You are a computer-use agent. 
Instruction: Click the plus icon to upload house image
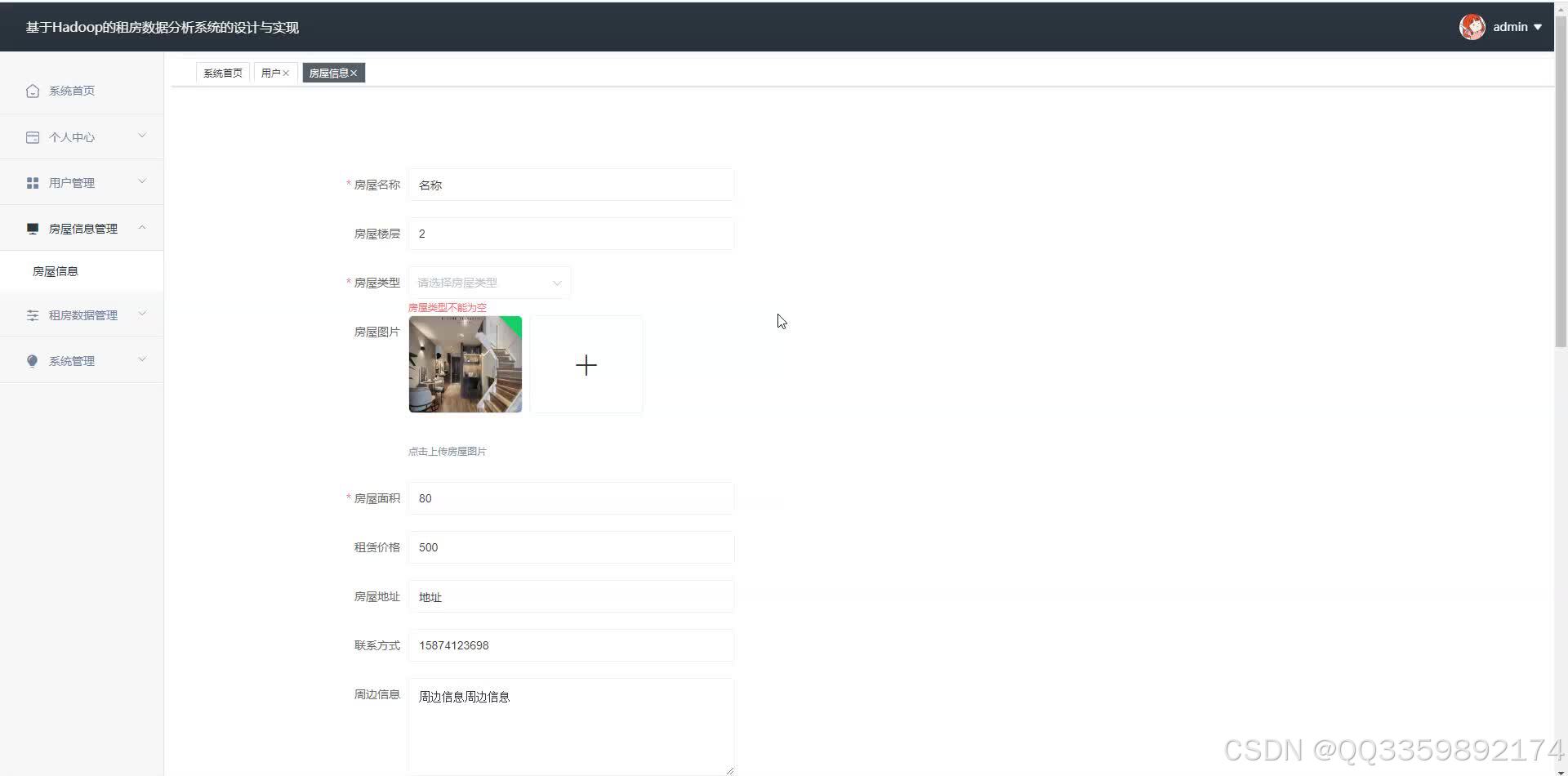586,364
